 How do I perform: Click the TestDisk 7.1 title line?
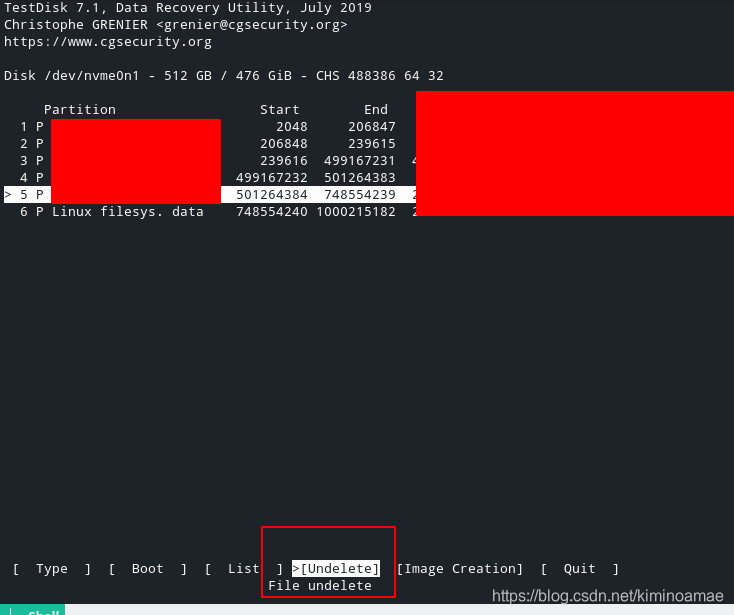(188, 8)
